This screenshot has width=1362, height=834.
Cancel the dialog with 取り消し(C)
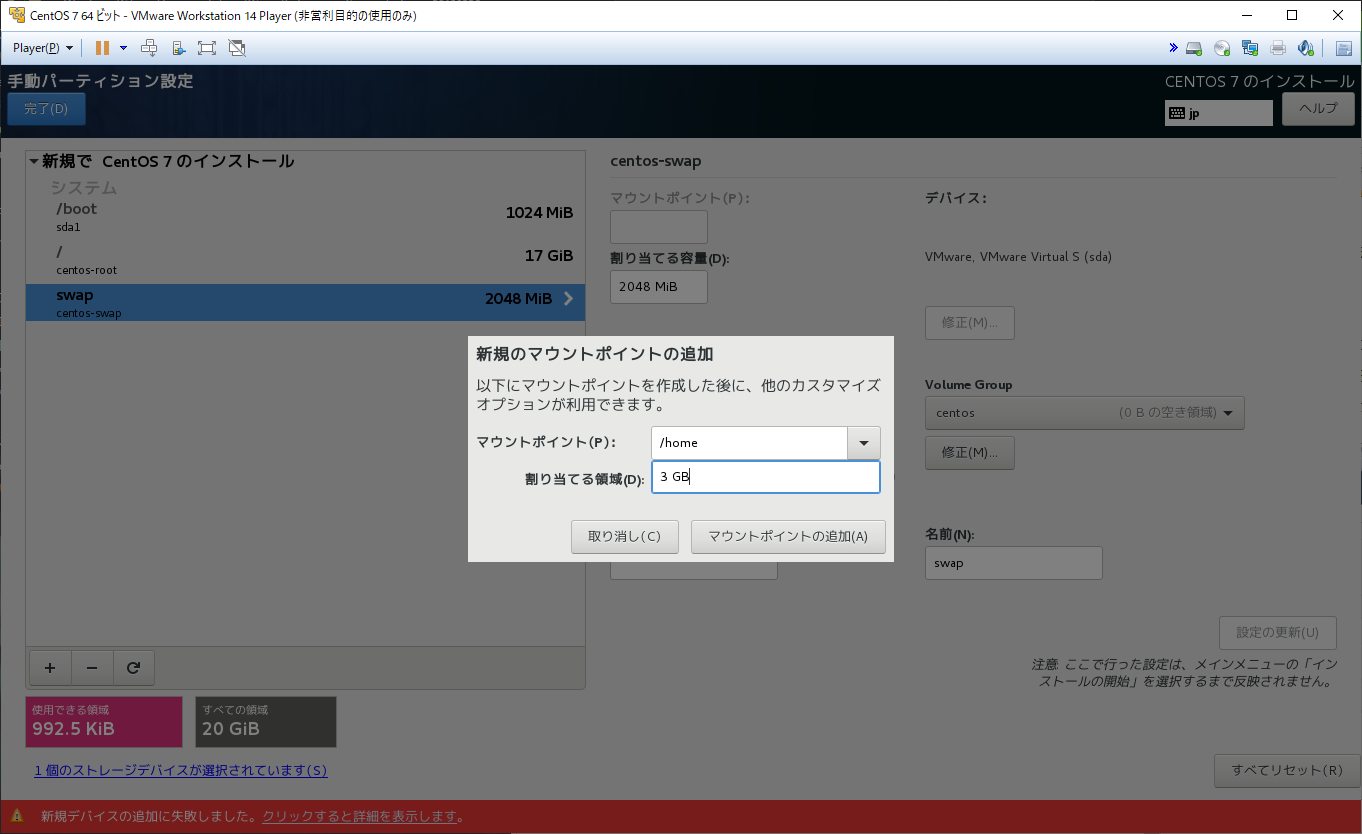click(x=625, y=537)
